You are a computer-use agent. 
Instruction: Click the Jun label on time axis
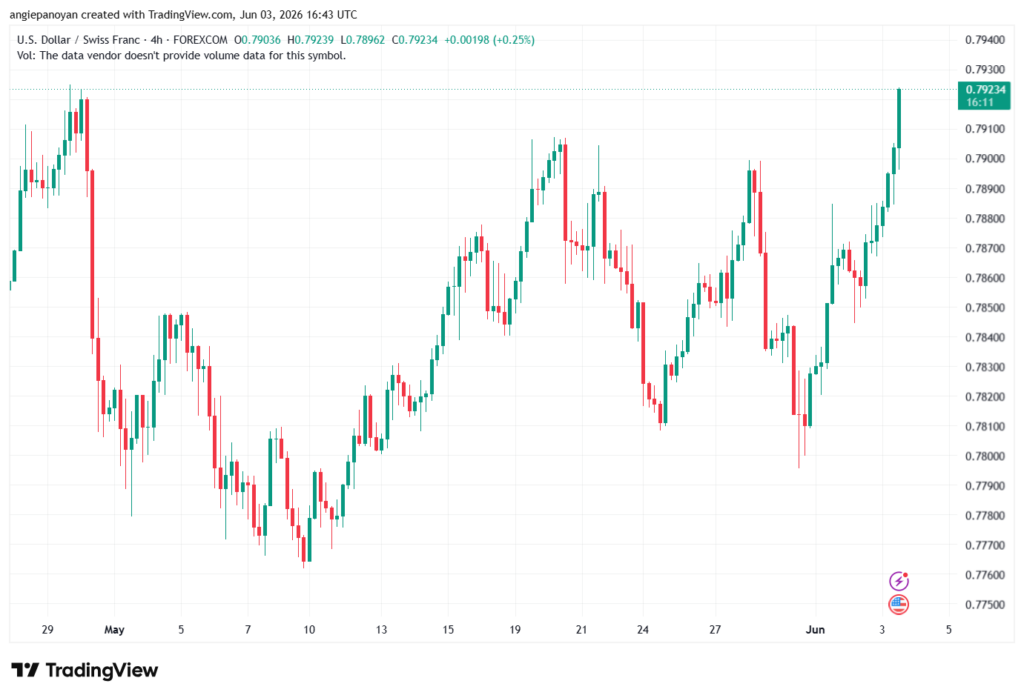[x=815, y=629]
